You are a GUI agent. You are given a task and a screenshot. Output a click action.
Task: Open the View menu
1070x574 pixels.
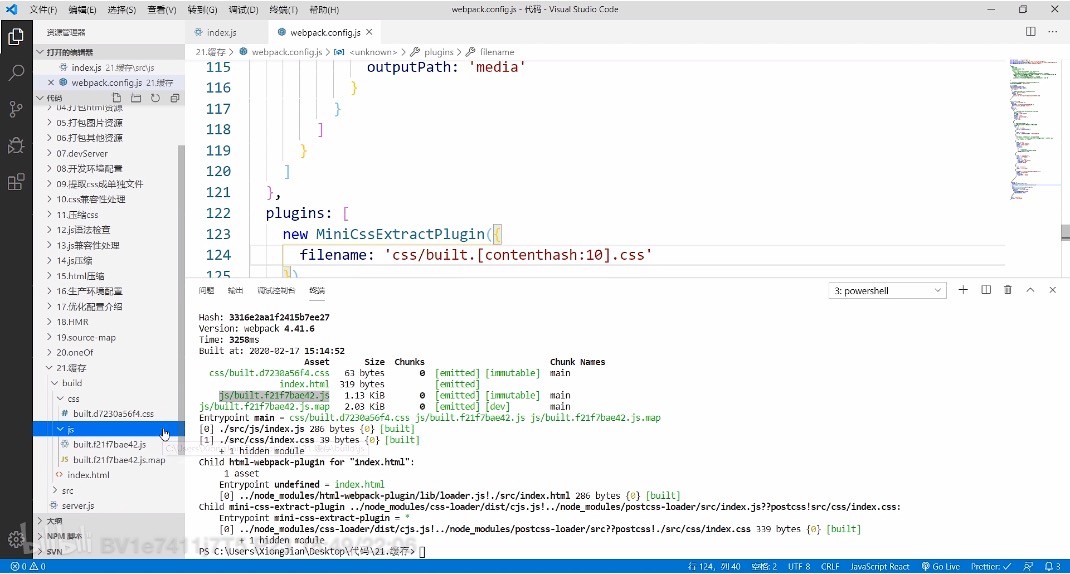[162, 10]
